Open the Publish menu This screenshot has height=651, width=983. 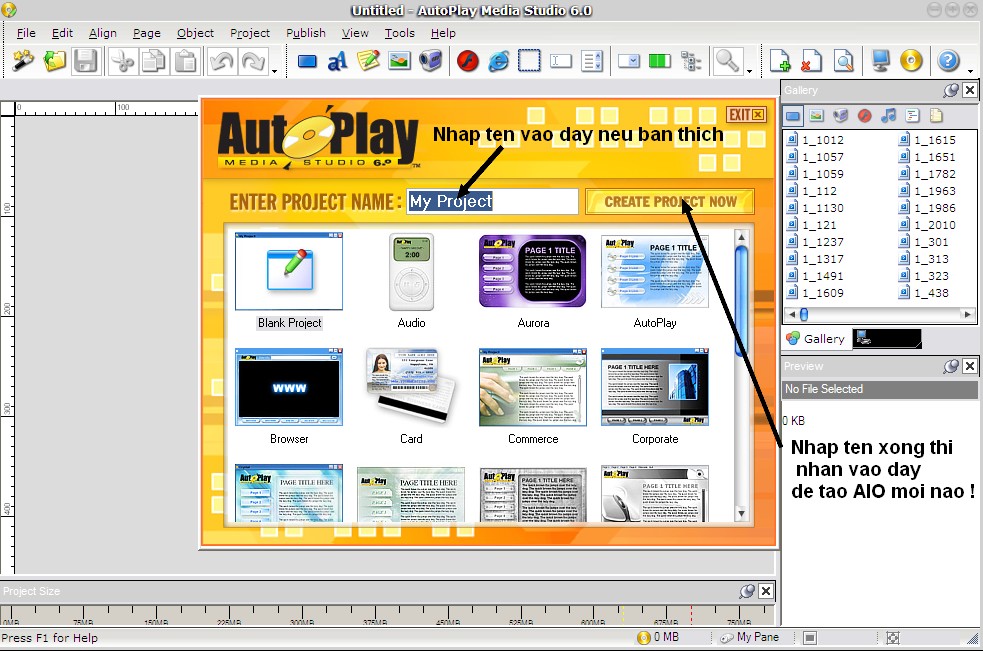click(x=306, y=33)
